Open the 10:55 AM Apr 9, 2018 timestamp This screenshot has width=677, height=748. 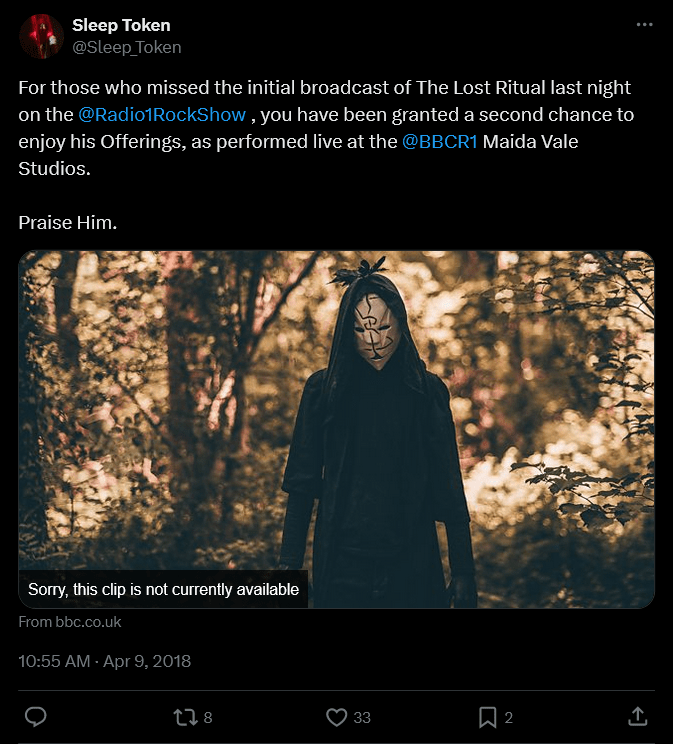104,661
